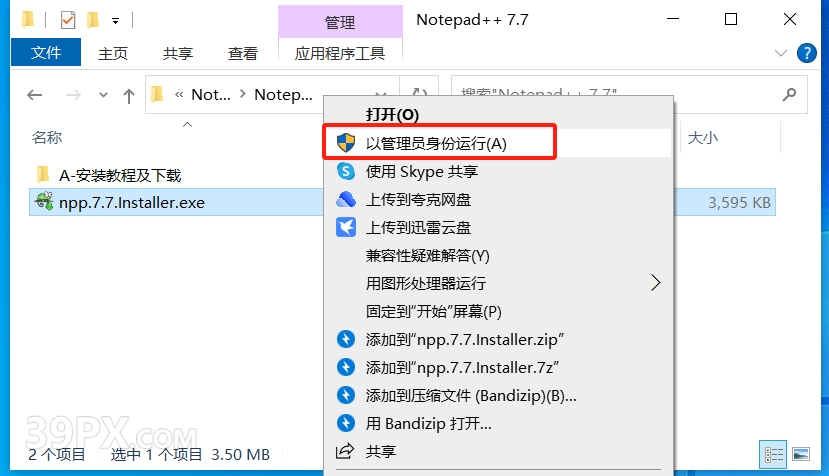Select the npp.7.7.Installer.exe file name

point(132,203)
